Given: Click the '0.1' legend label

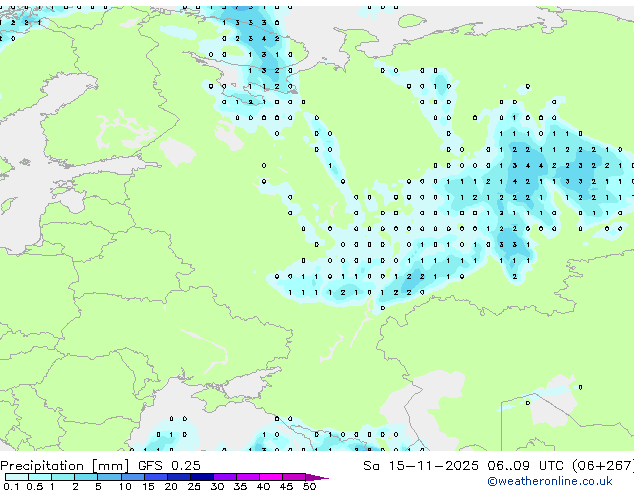Looking at the screenshot, I should [x=11, y=486].
